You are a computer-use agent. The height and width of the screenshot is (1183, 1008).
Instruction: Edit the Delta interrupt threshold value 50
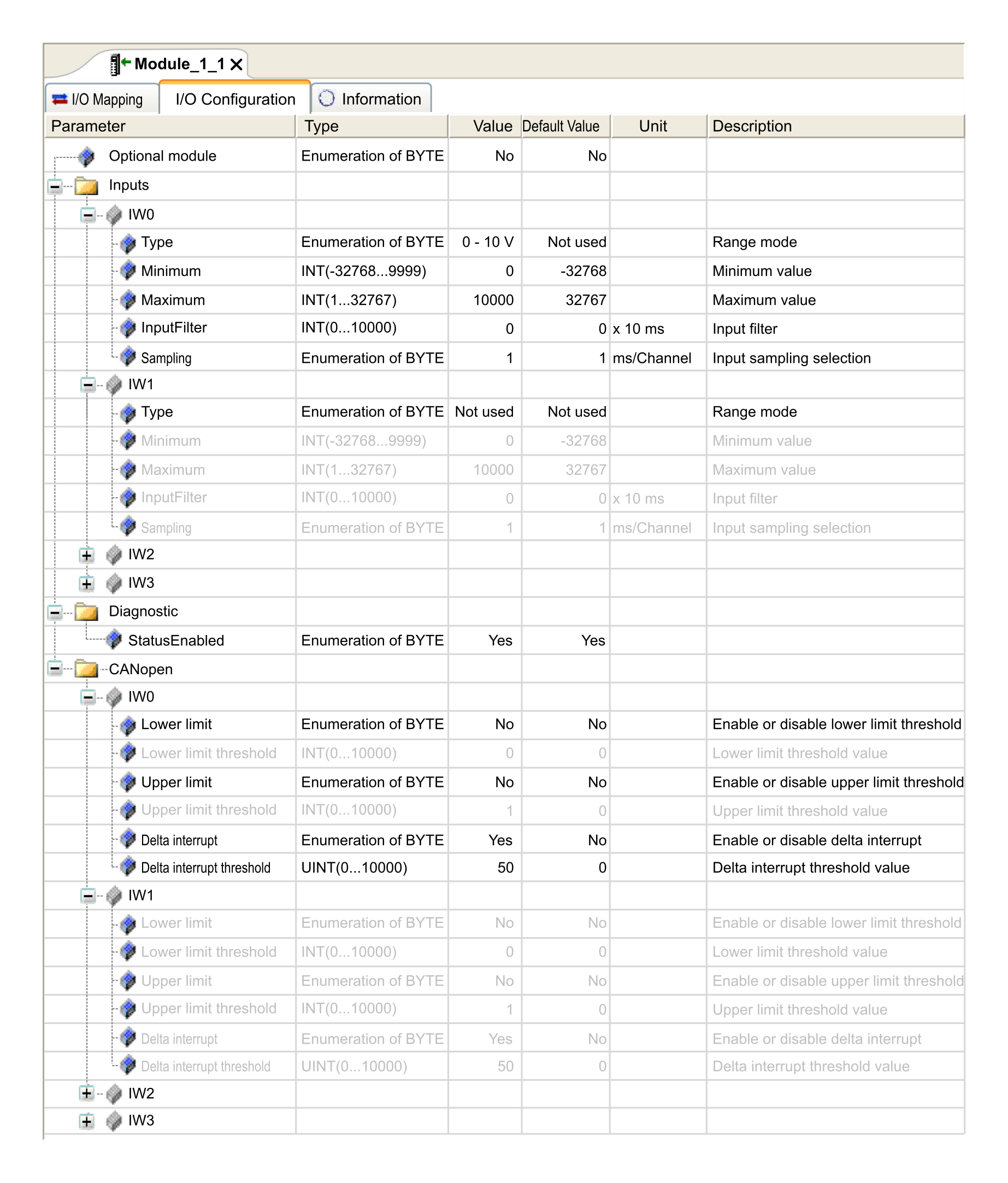pos(485,867)
